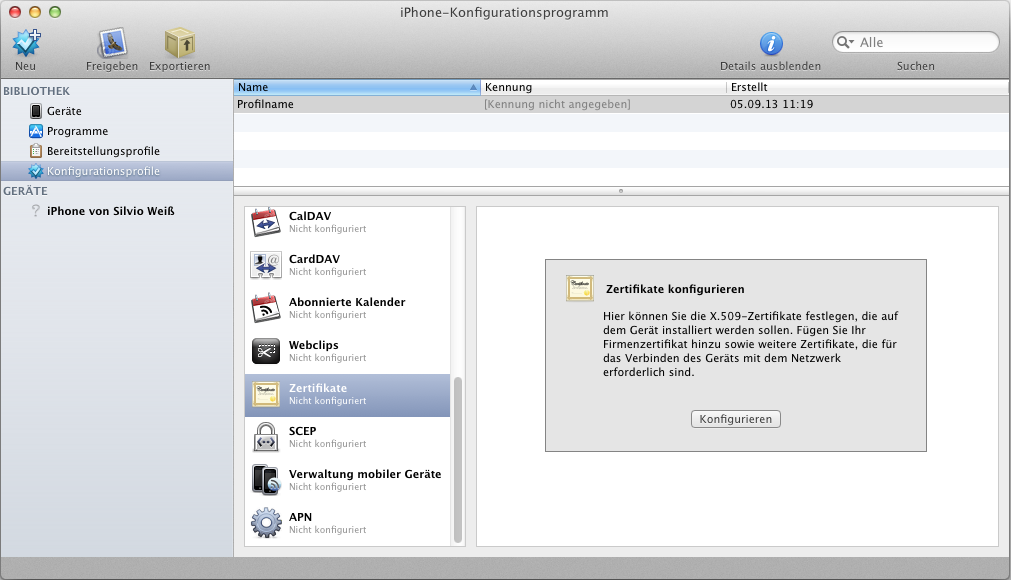Screen dimensions: 1011x580
Task: Create a new profile with Neu icon
Action: [26, 43]
